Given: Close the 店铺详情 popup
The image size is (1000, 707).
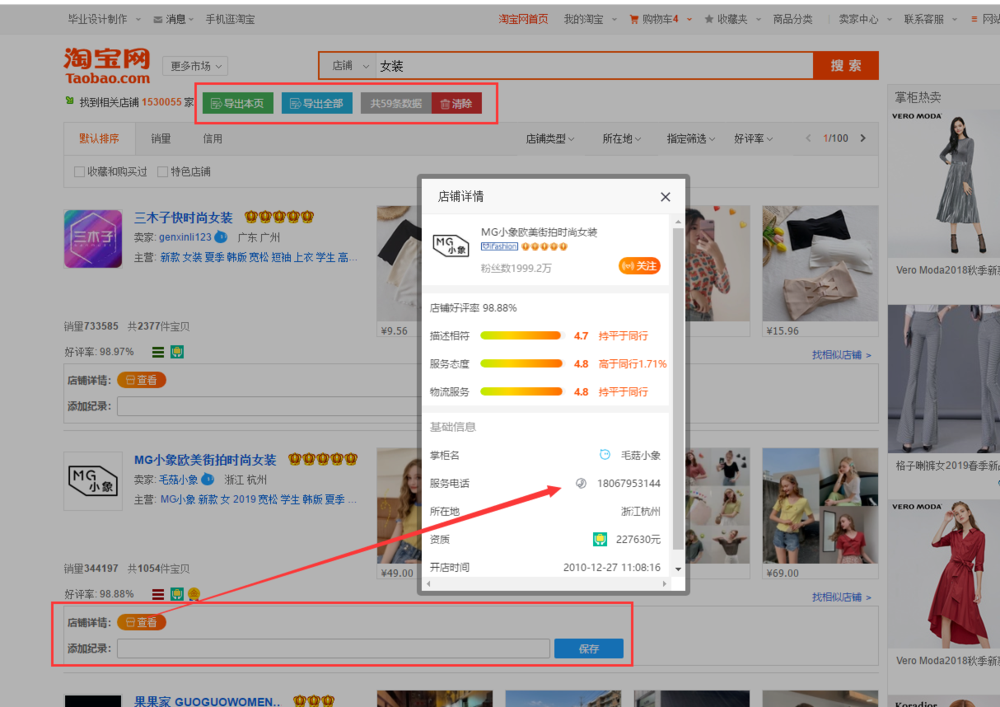Looking at the screenshot, I should coord(665,197).
